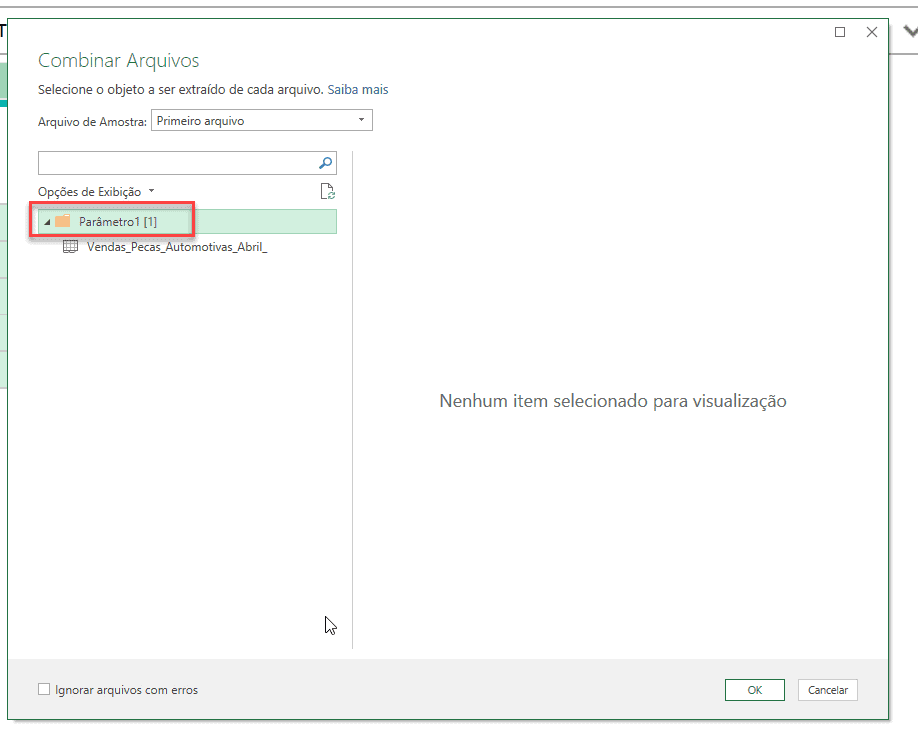The width and height of the screenshot is (918, 744).
Task: Click the chevron behind the dialog's top-right corner
Action: pos(909,31)
